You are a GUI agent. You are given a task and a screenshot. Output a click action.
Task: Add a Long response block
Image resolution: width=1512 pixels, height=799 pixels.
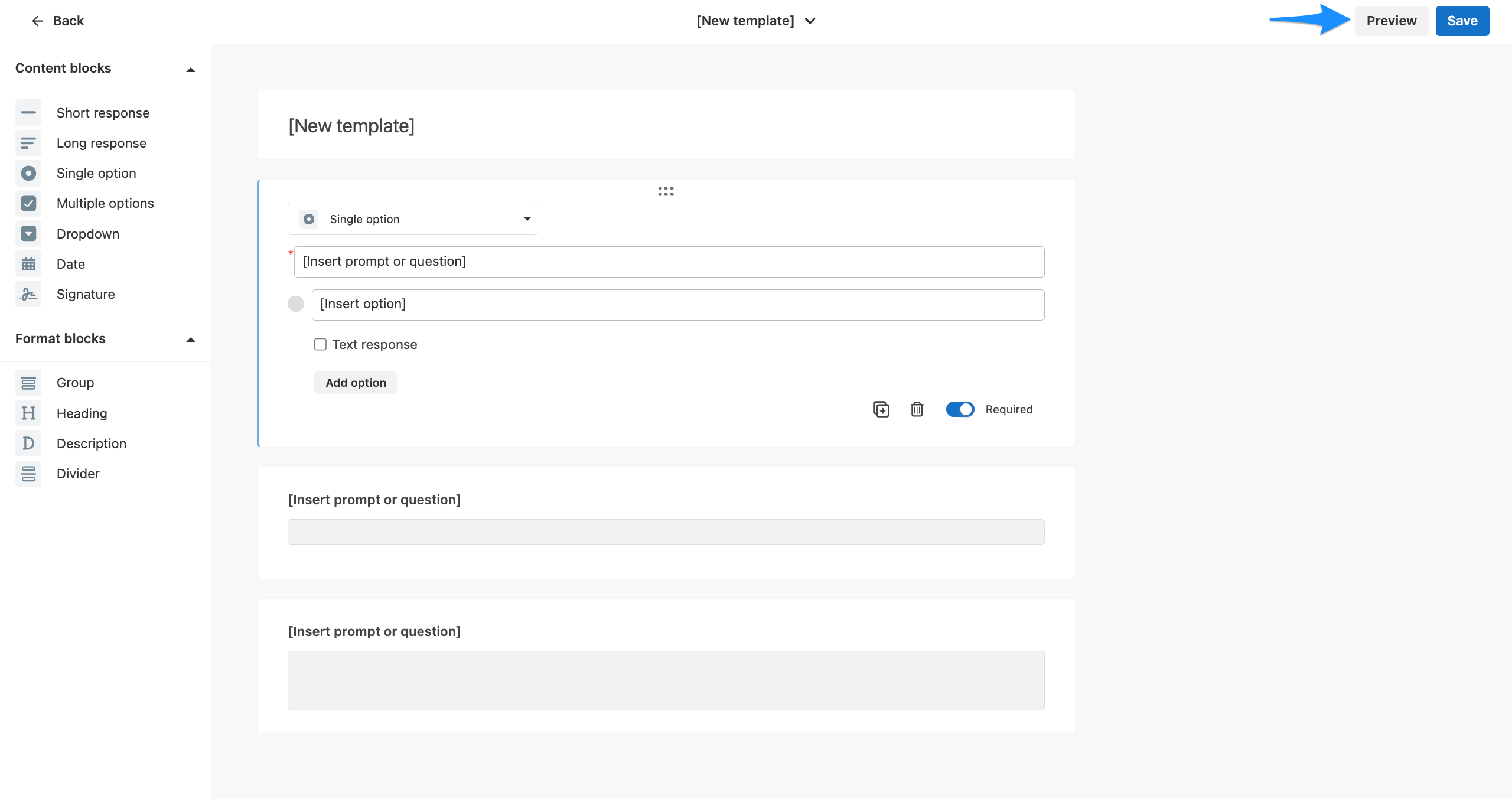tap(102, 143)
